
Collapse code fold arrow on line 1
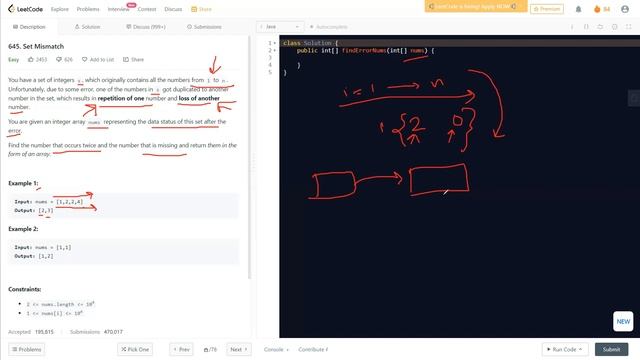click(x=275, y=43)
